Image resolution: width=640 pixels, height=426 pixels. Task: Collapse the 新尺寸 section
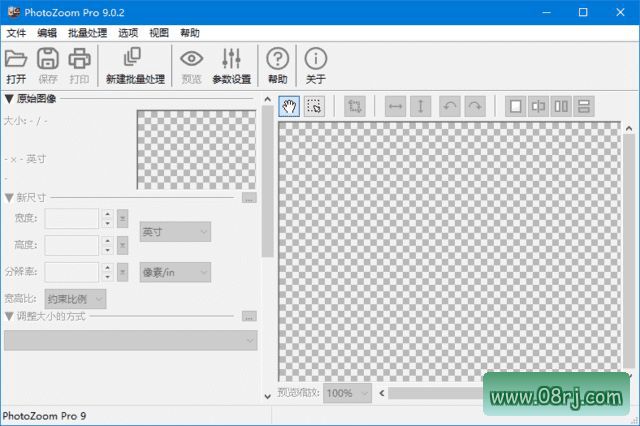coord(9,198)
